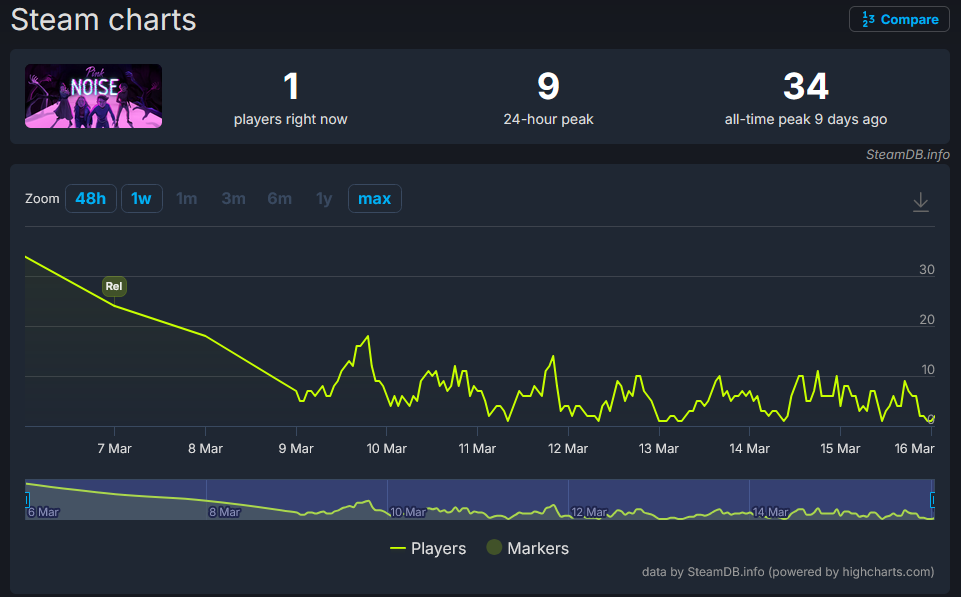
Task: Select the 1y zoom option
Action: [x=324, y=199]
